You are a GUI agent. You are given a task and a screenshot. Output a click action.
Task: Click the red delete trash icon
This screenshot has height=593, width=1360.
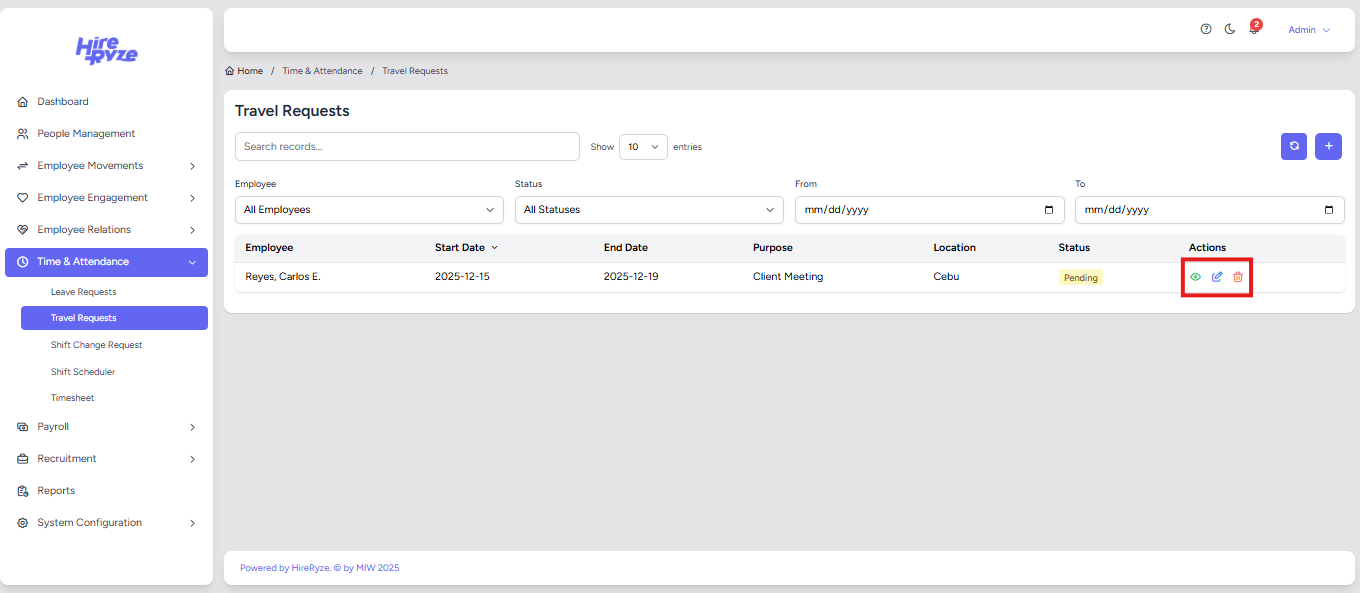click(1238, 277)
